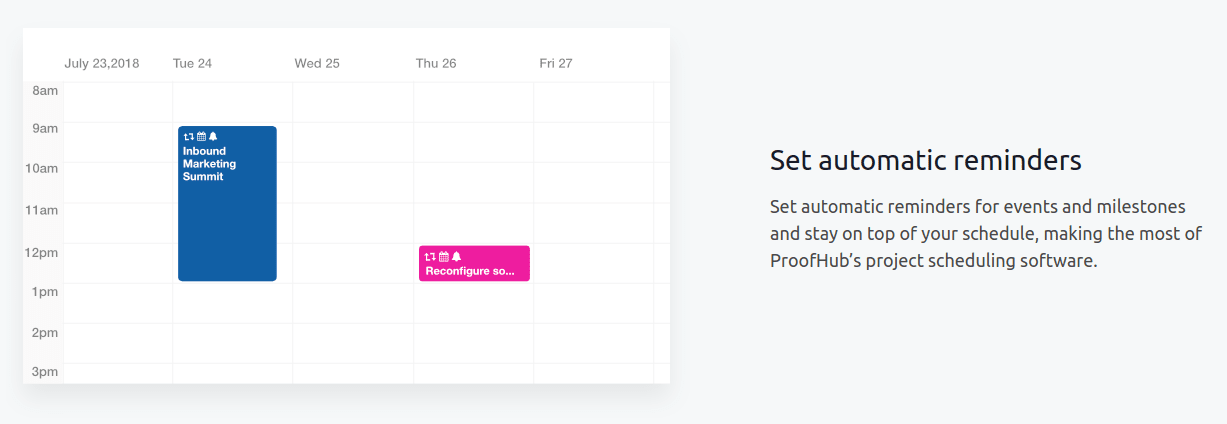Select the Fri 27 day header

click(556, 63)
